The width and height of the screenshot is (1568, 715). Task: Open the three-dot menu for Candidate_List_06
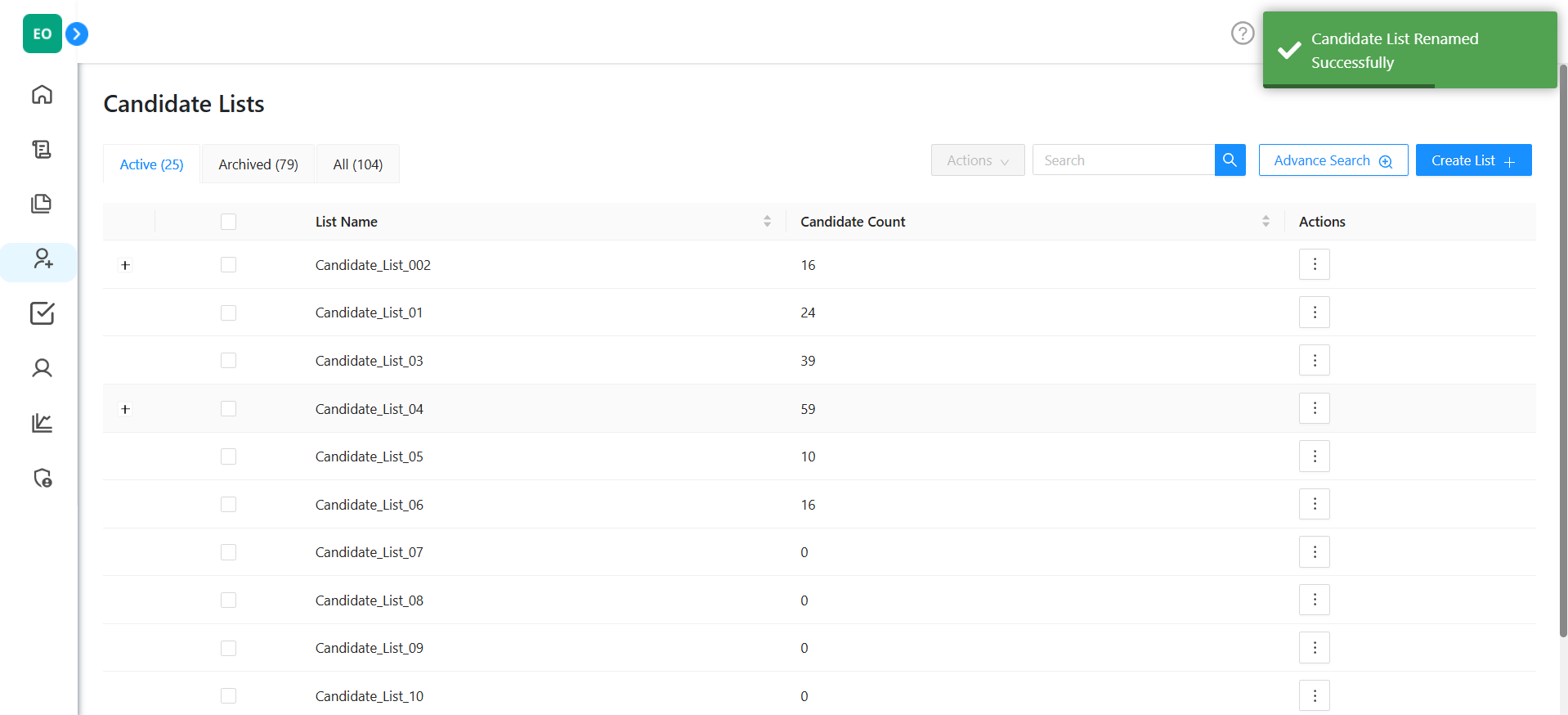tap(1314, 504)
